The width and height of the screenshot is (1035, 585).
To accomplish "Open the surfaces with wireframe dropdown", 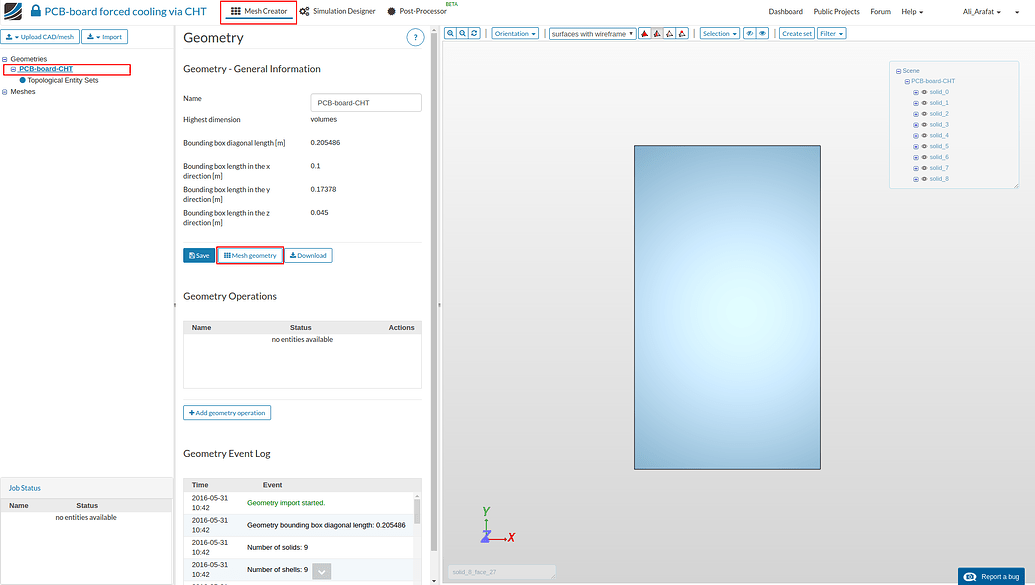I will pos(592,32).
